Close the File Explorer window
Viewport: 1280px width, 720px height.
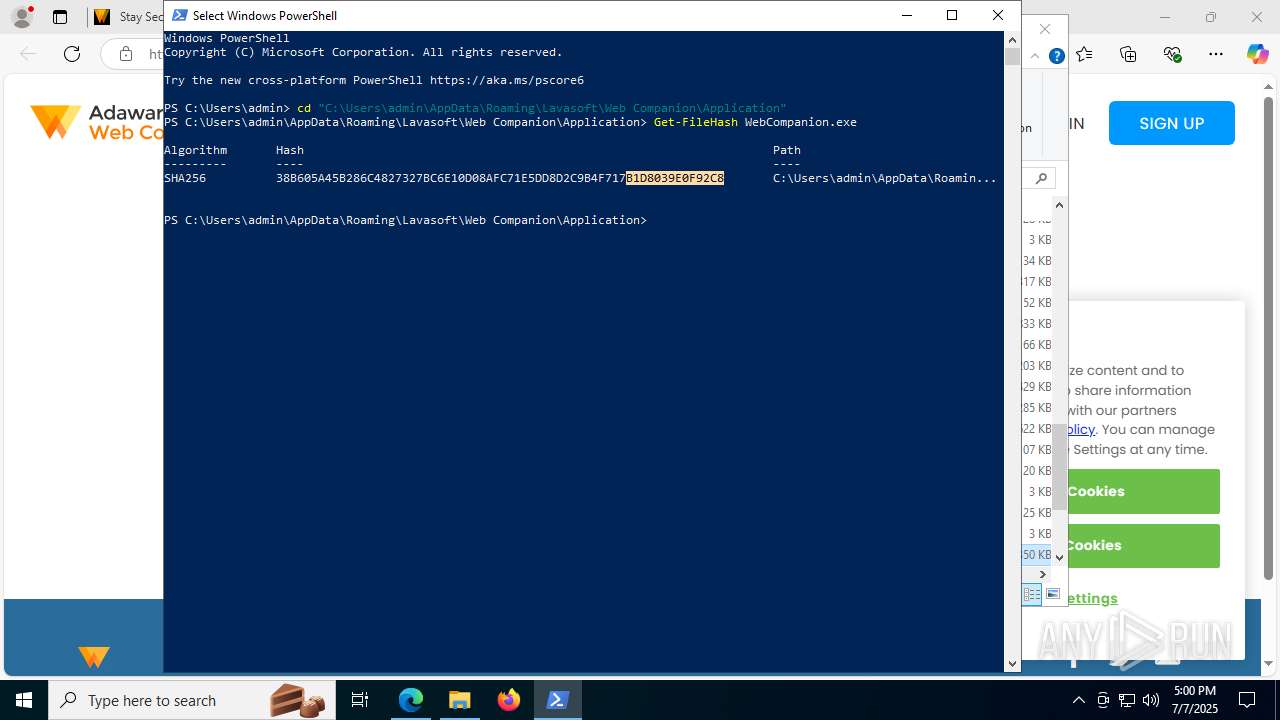coord(1045,29)
